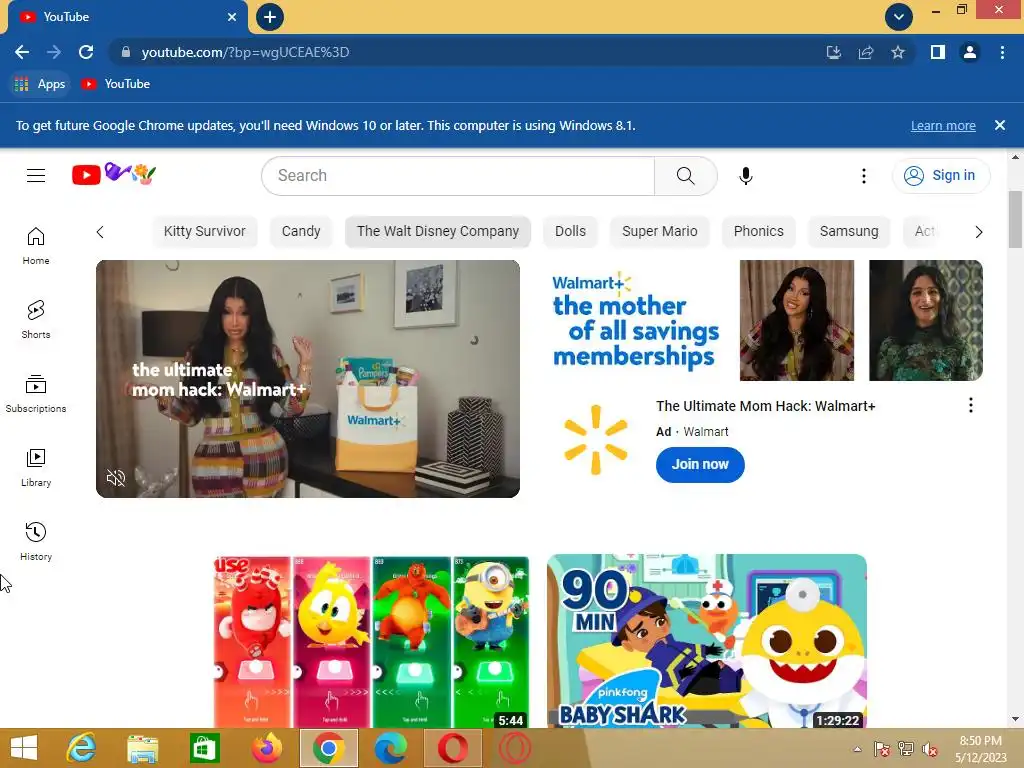Image resolution: width=1024 pixels, height=768 pixels.
Task: Open the 5:44 tiles game video
Action: pos(372,641)
